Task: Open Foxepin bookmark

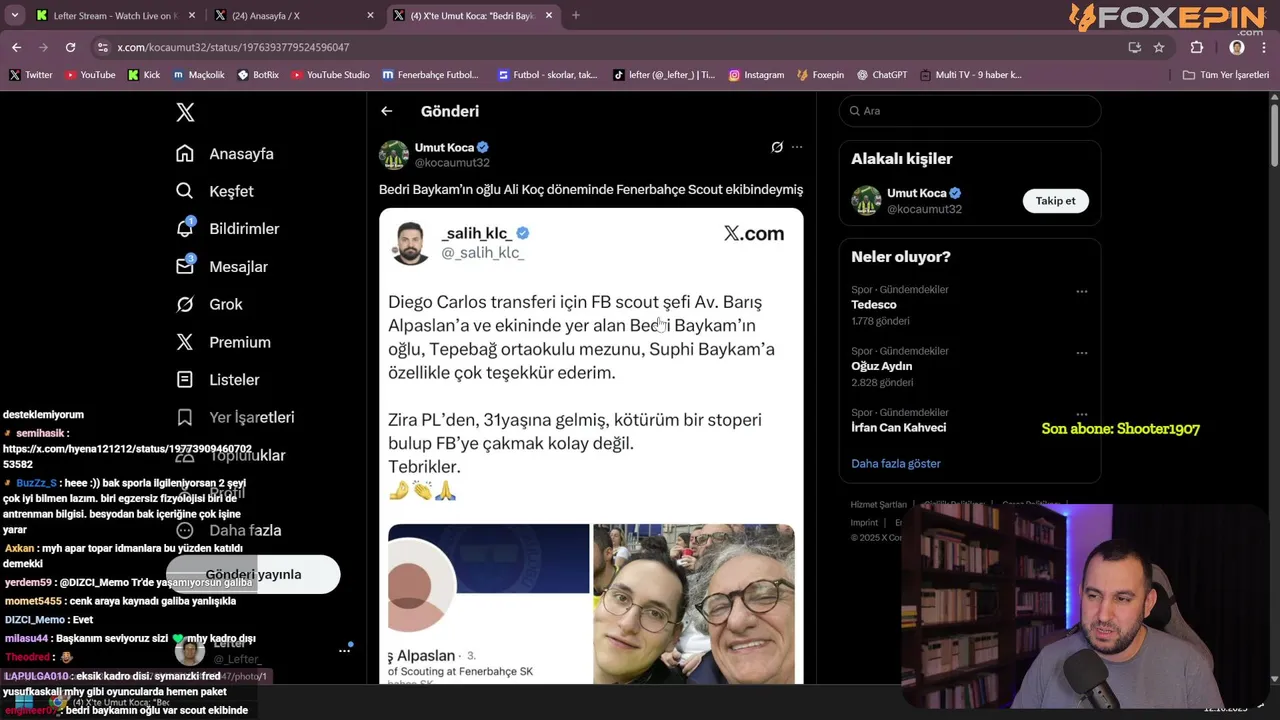Action: pyautogui.click(x=821, y=75)
